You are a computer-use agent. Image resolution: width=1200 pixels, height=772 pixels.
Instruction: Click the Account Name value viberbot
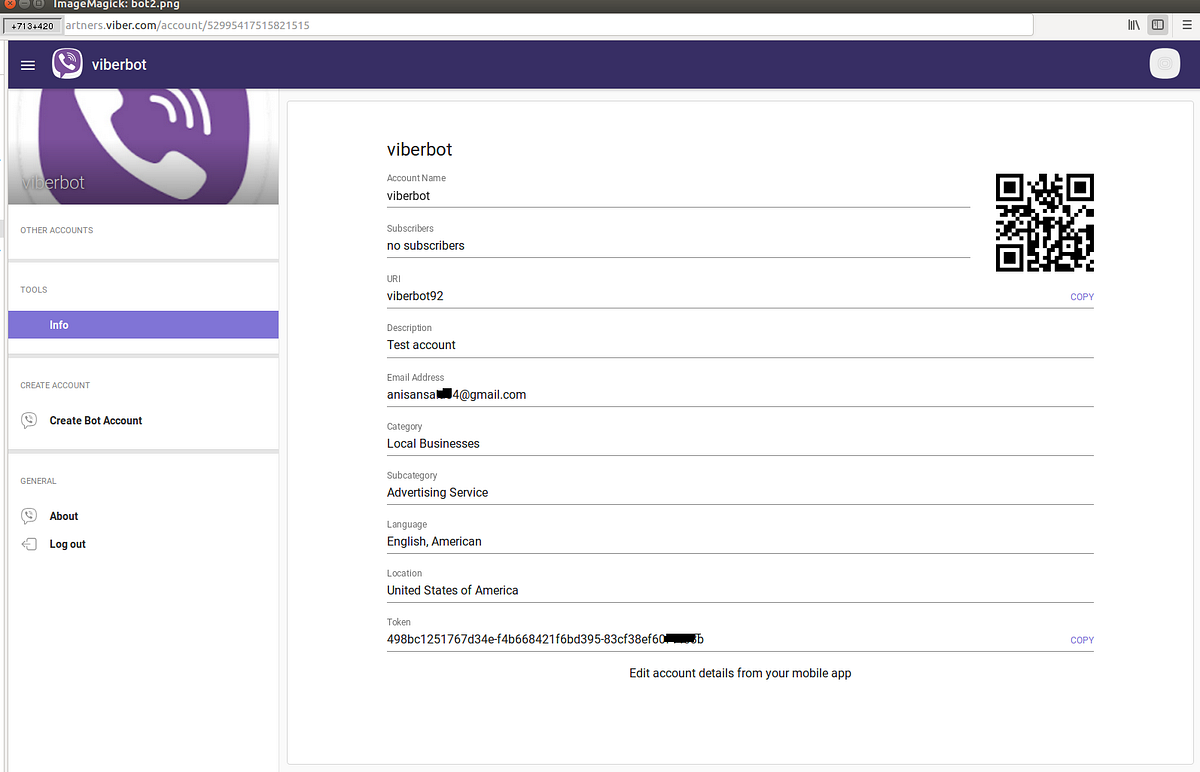pyautogui.click(x=408, y=196)
